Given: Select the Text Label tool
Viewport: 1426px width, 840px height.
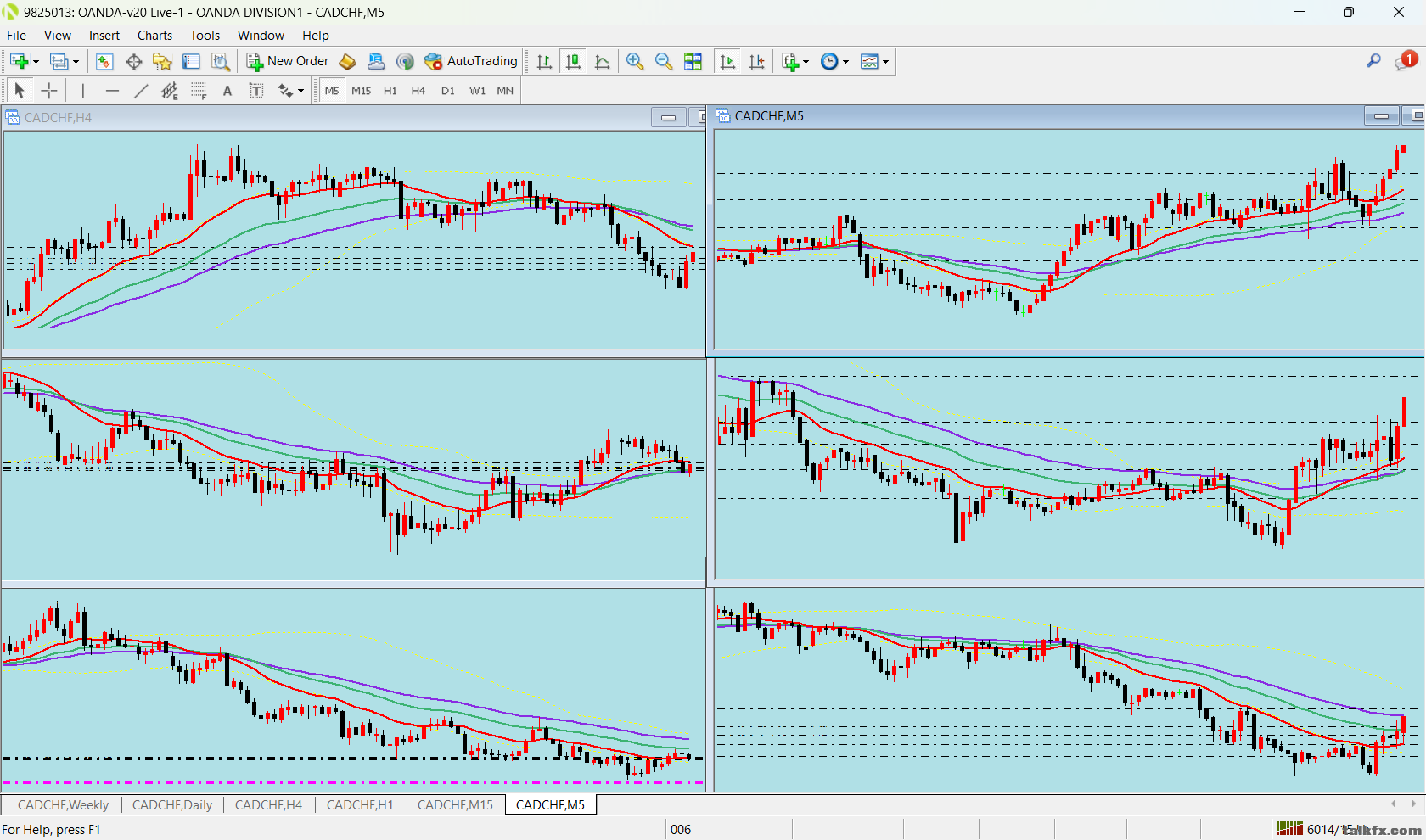Looking at the screenshot, I should pyautogui.click(x=256, y=91).
